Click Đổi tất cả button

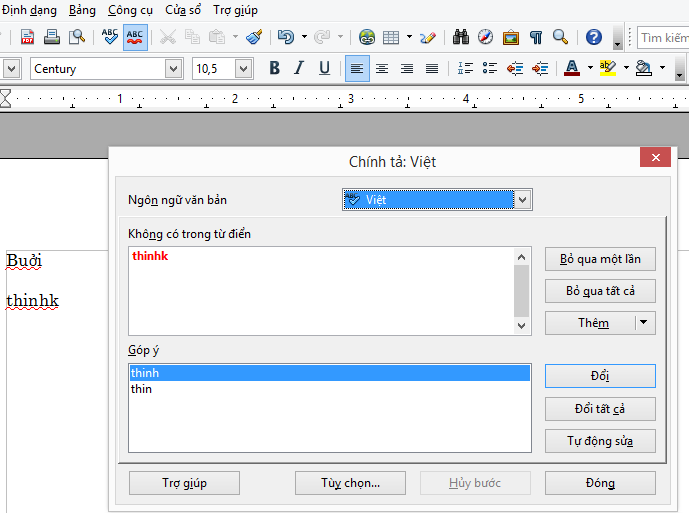[600, 409]
